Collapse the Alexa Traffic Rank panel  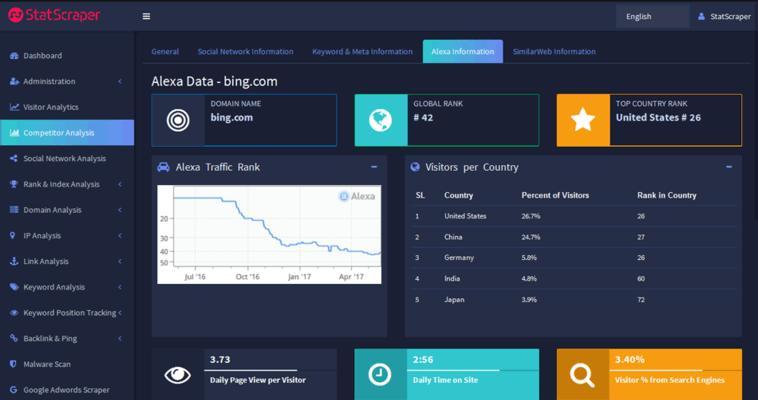(x=374, y=167)
